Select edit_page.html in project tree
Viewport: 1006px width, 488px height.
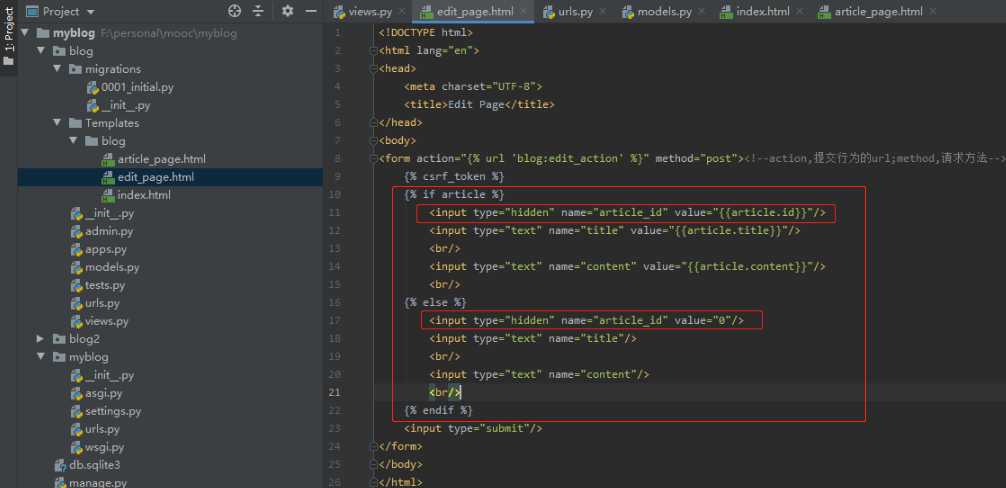click(x=156, y=177)
